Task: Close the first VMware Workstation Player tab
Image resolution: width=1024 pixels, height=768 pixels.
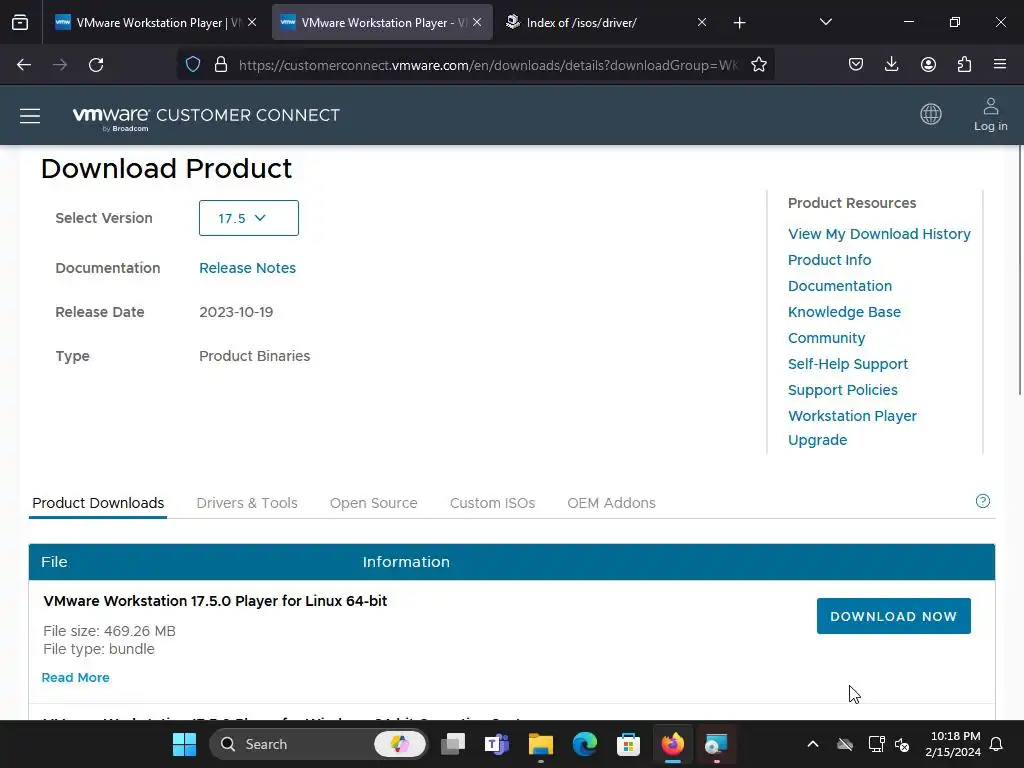Action: point(252,23)
